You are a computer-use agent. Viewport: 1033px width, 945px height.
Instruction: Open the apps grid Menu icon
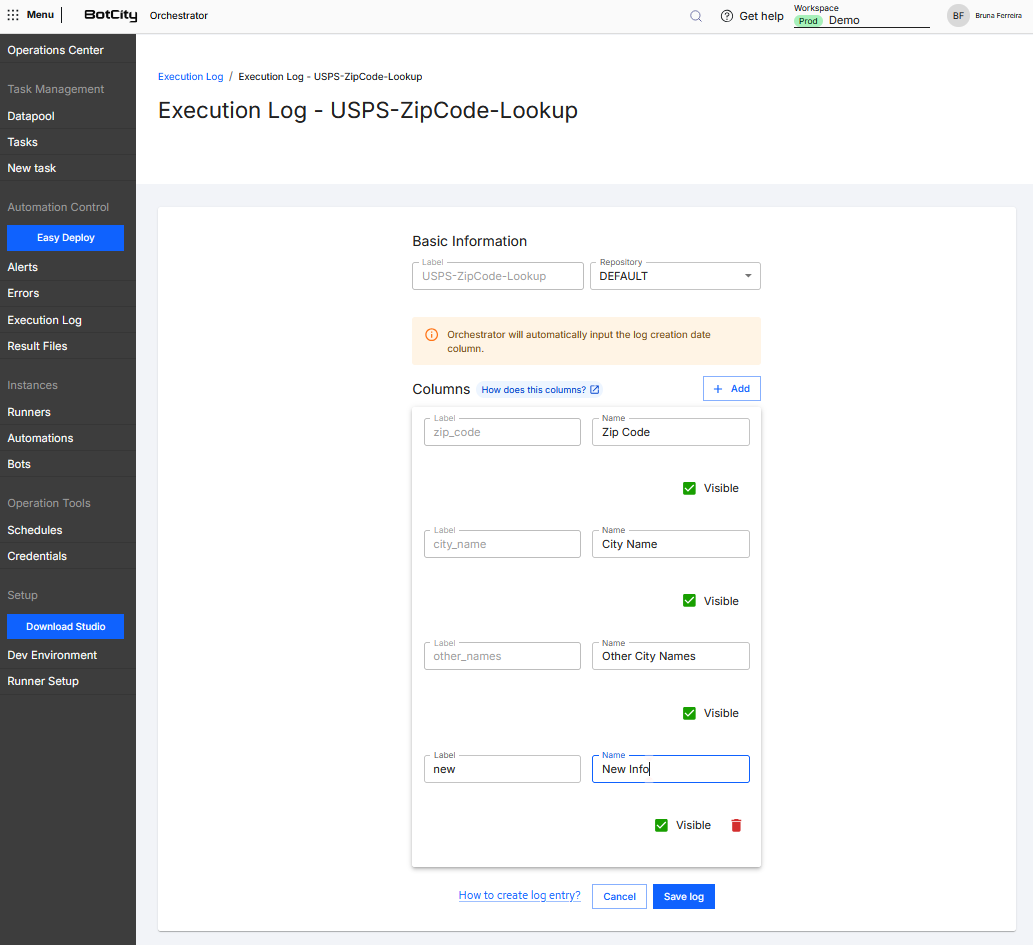(x=13, y=14)
